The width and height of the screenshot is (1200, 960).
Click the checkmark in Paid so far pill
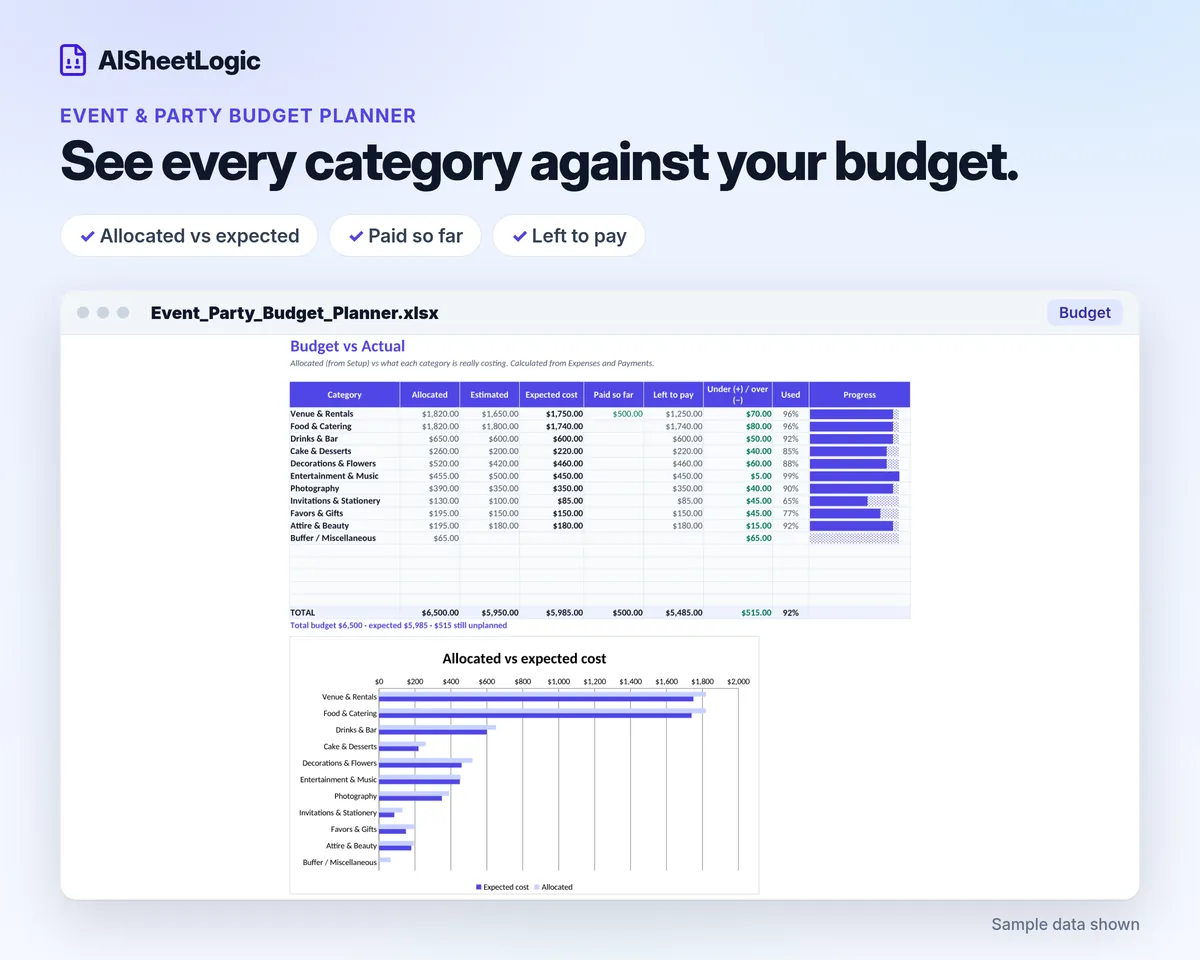(356, 237)
